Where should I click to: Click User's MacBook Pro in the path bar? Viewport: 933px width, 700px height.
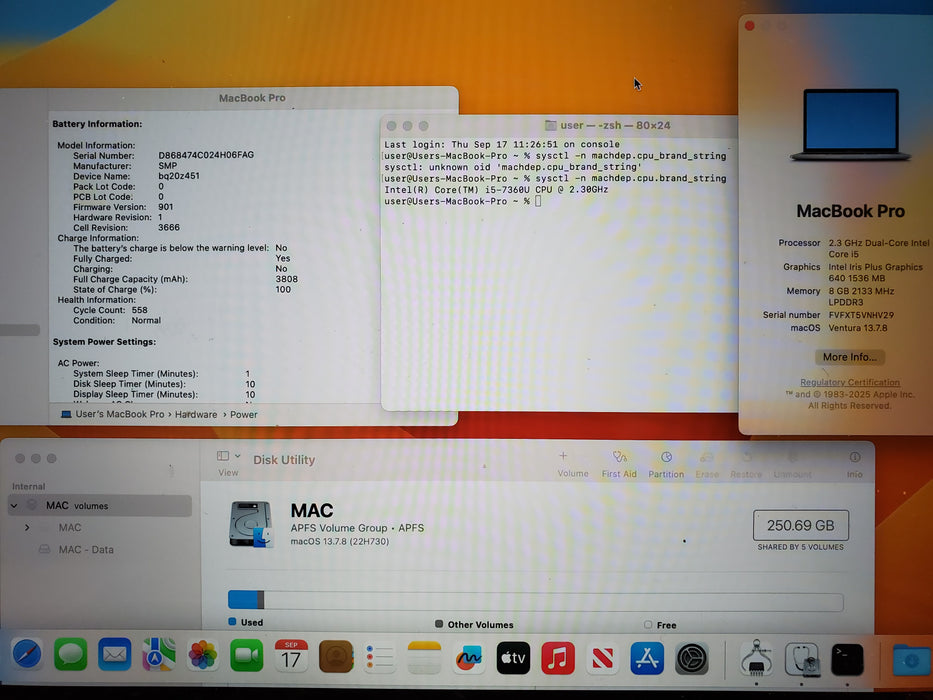tap(120, 414)
